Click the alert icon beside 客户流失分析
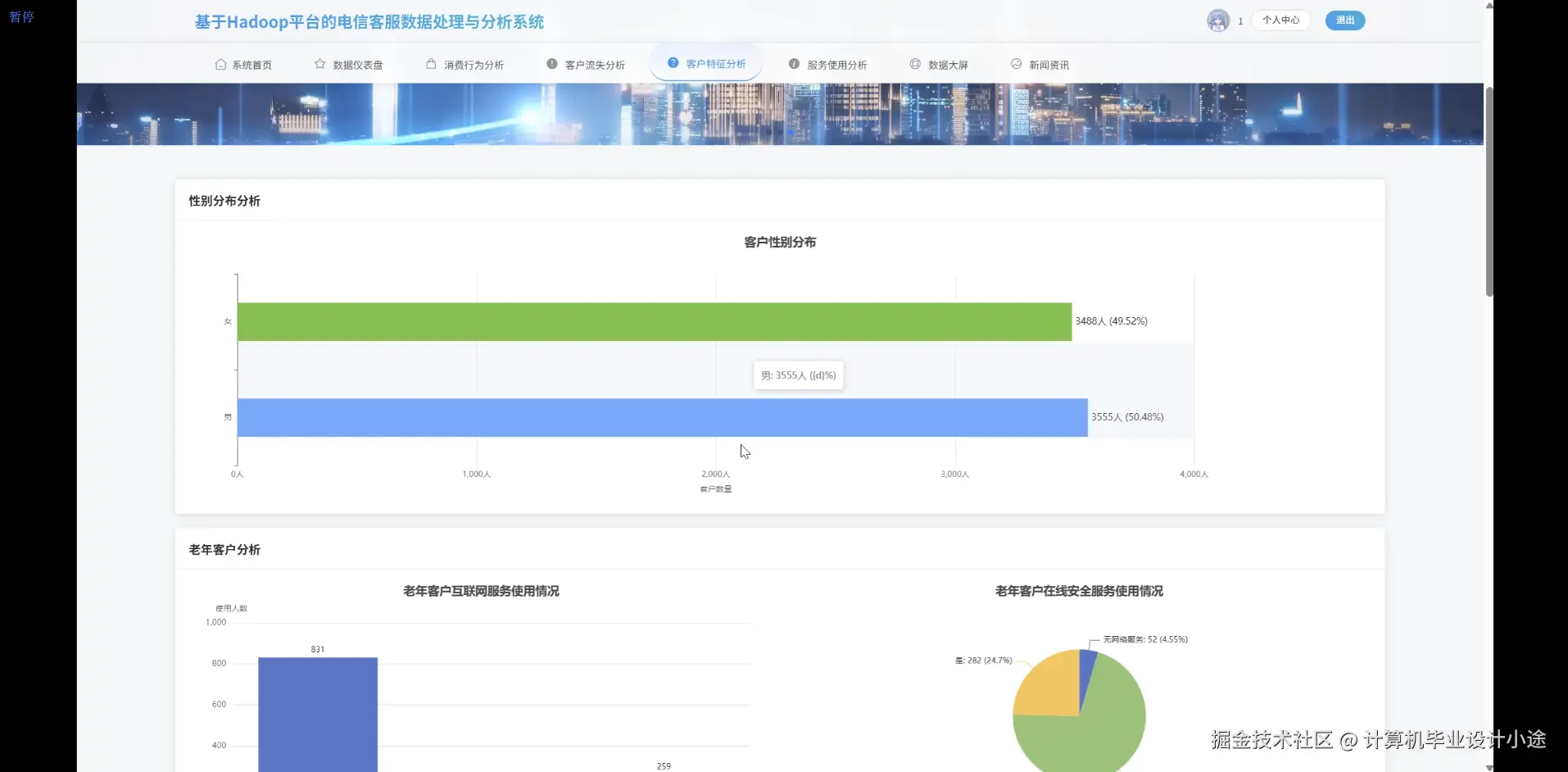 552,64
